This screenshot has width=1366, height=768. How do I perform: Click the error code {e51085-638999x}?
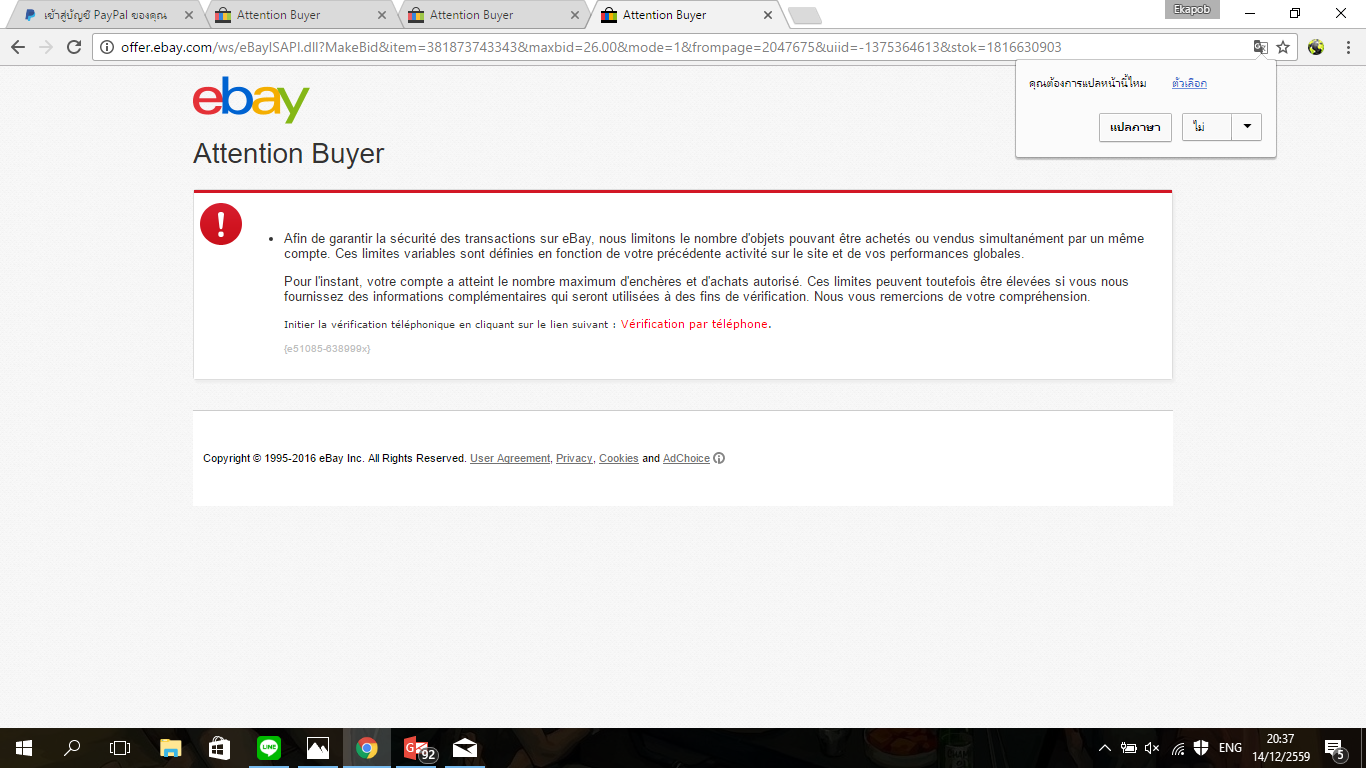pos(327,348)
